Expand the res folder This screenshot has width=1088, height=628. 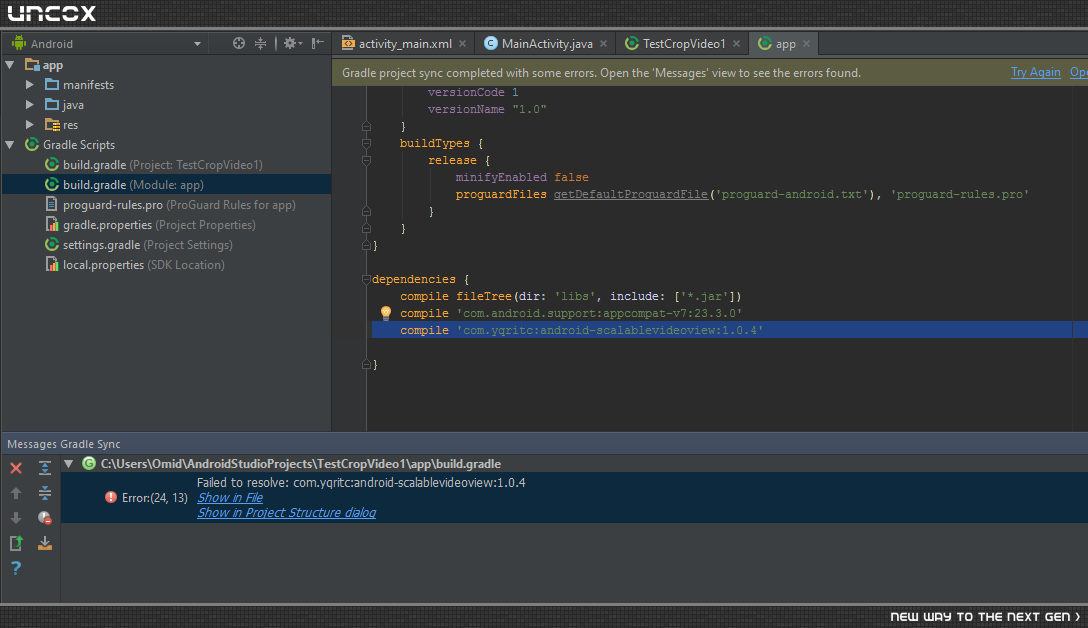(x=30, y=125)
